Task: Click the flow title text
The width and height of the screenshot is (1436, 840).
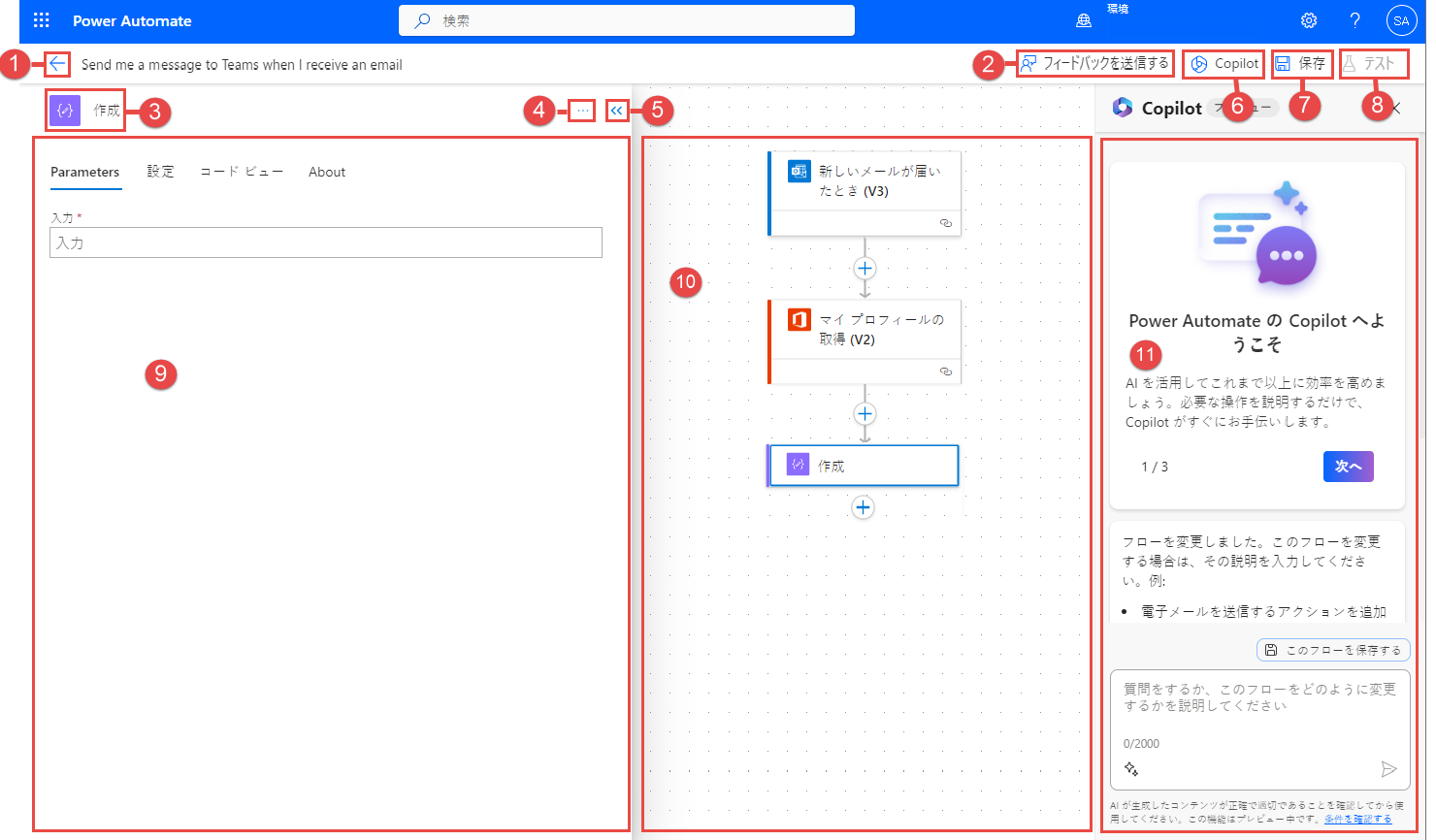Action: click(x=242, y=65)
